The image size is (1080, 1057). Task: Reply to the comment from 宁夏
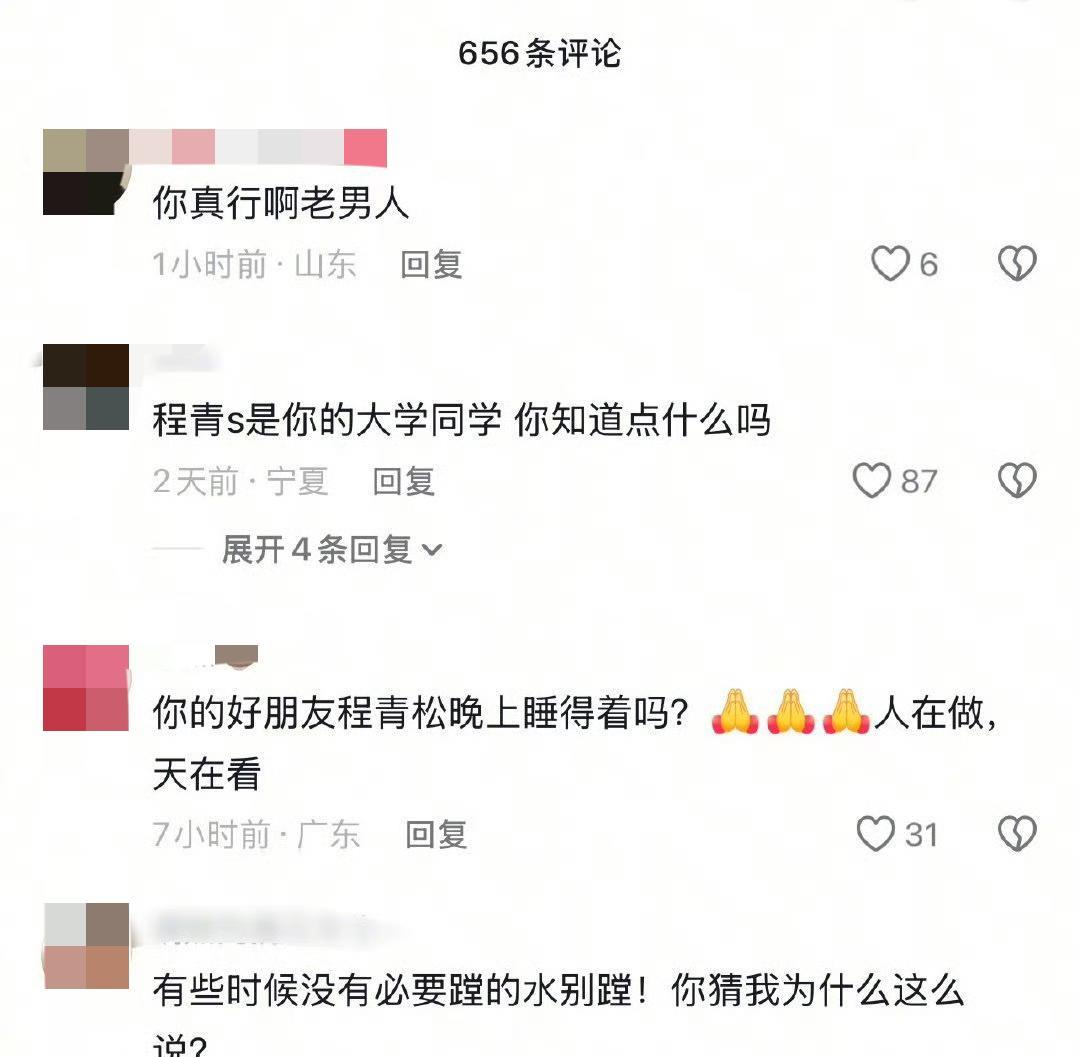[x=404, y=481]
